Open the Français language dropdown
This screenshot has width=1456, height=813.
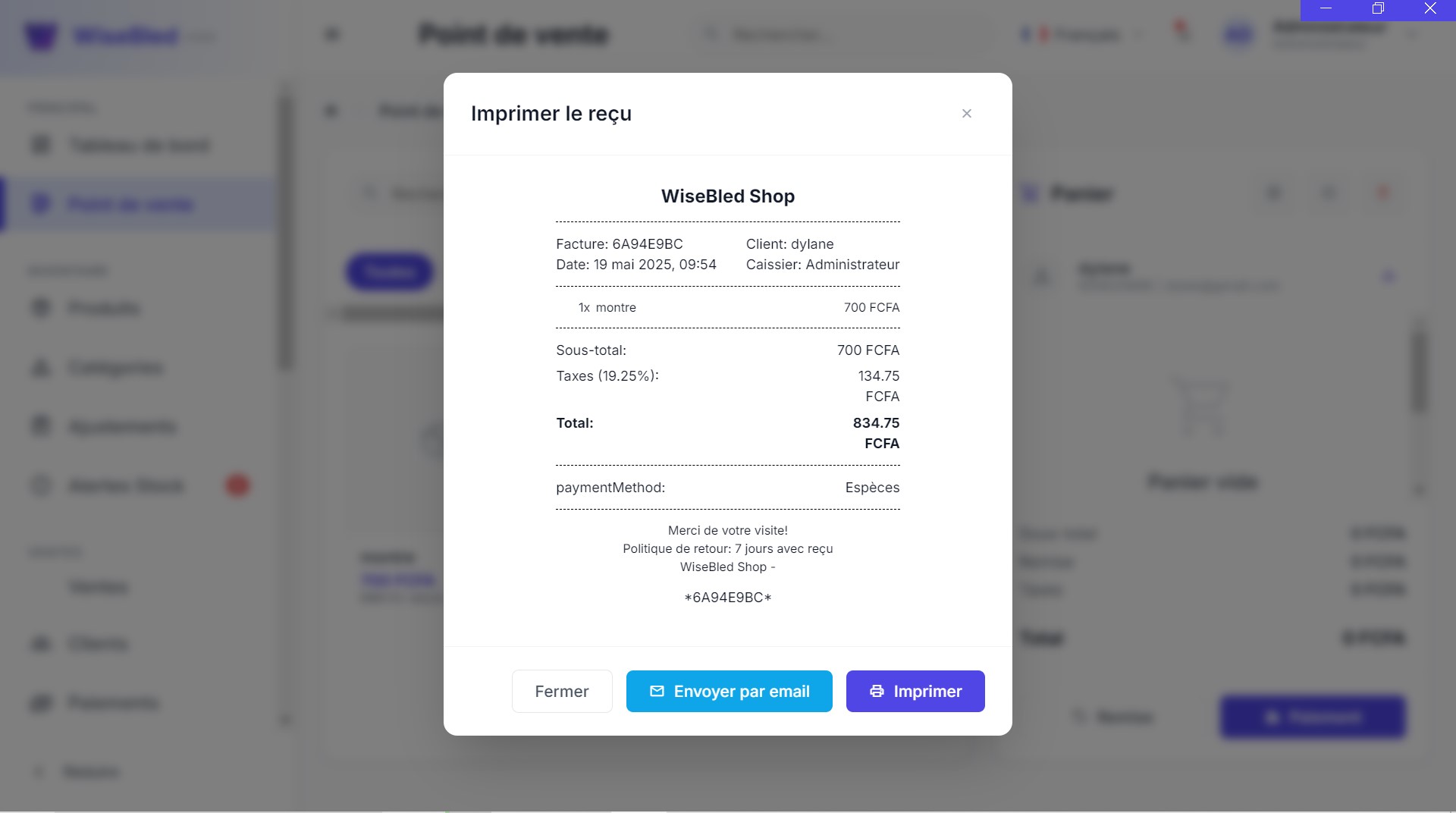[x=1081, y=35]
